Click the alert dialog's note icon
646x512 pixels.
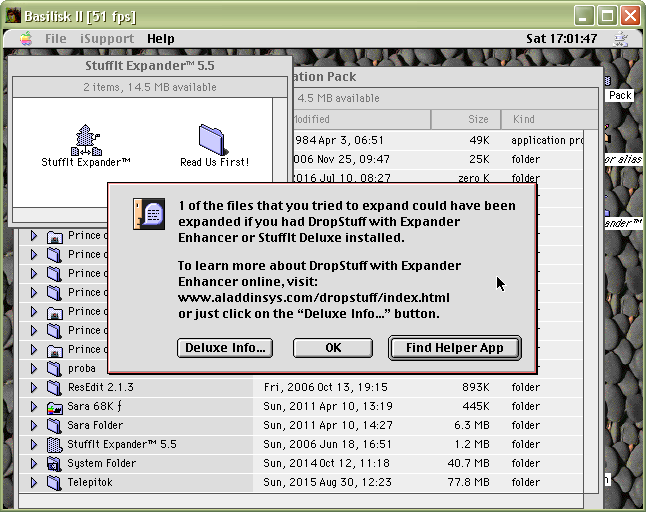pos(149,214)
